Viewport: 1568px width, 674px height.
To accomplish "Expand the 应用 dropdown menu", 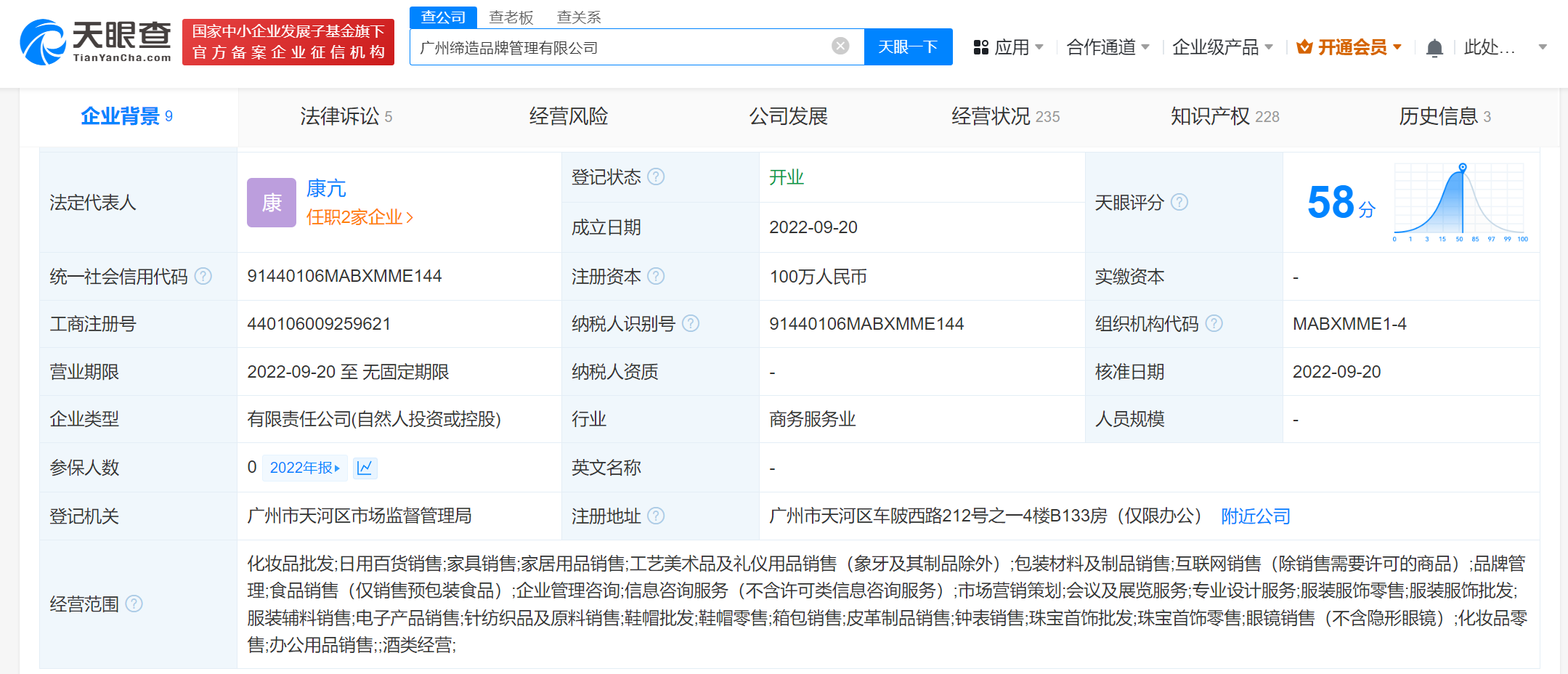I will [x=1009, y=47].
